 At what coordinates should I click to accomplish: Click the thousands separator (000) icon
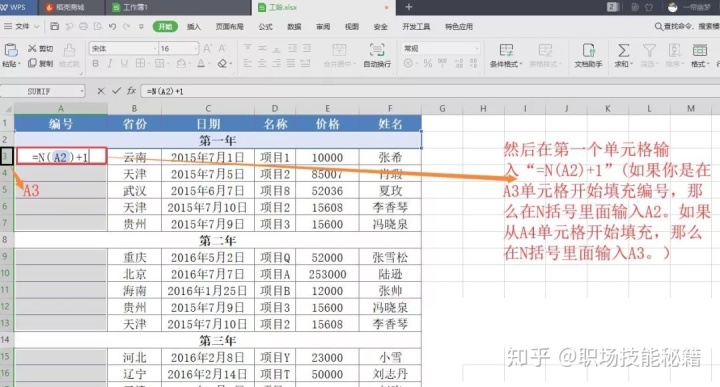click(443, 63)
